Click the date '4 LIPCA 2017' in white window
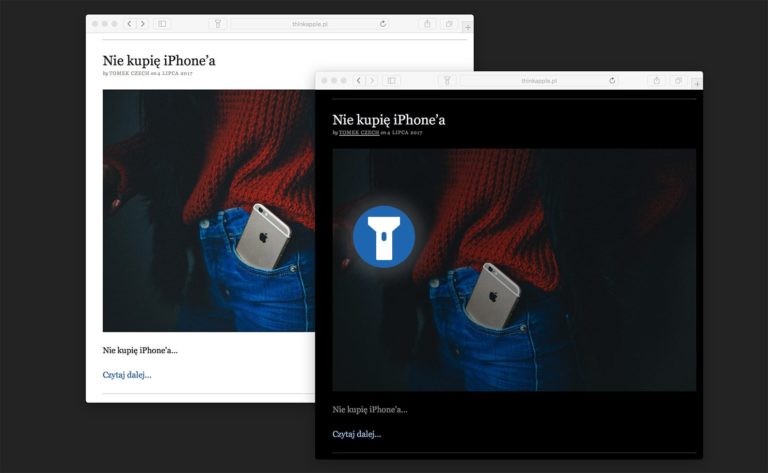 pos(175,73)
